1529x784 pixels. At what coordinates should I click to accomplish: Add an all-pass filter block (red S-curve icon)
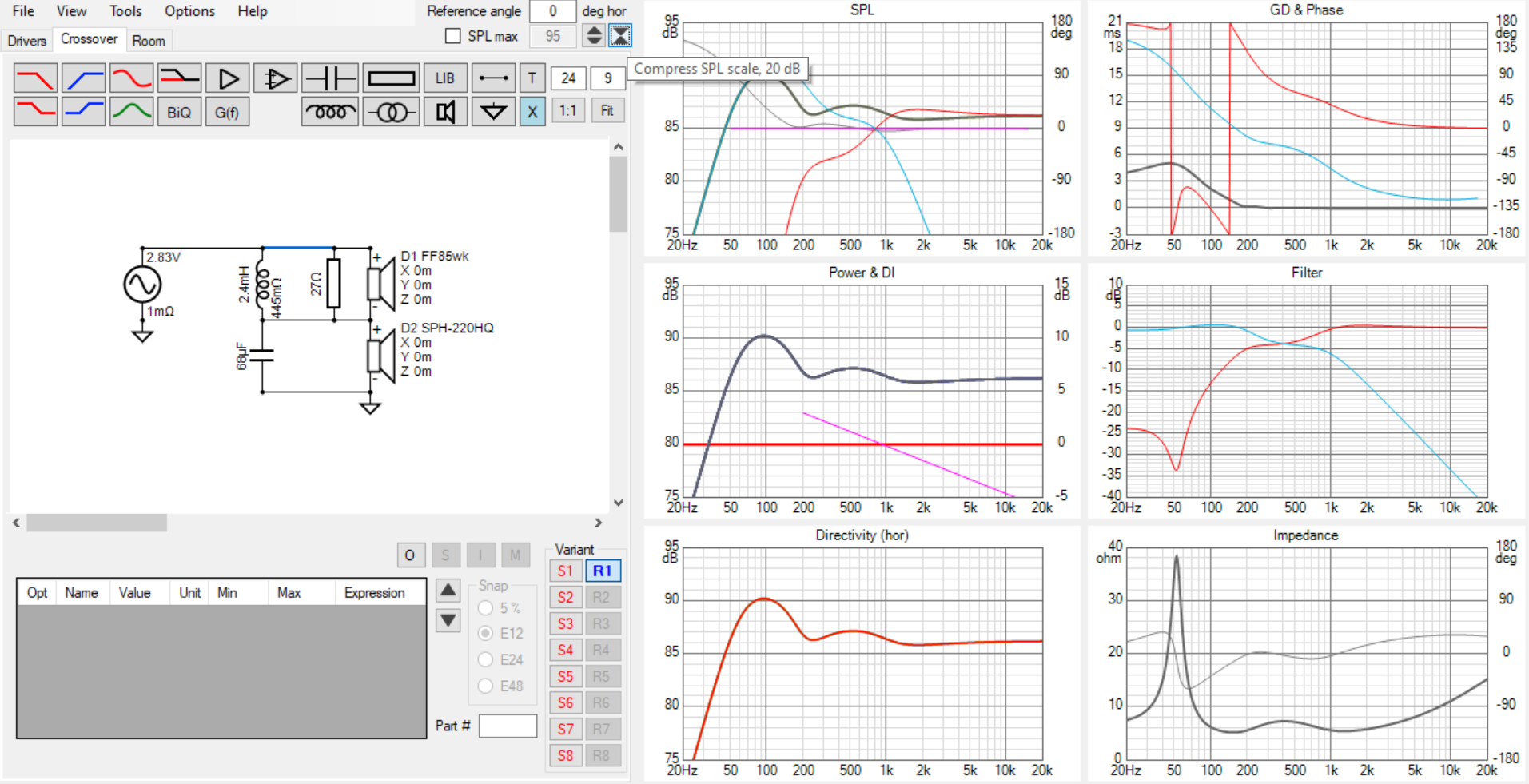point(132,78)
